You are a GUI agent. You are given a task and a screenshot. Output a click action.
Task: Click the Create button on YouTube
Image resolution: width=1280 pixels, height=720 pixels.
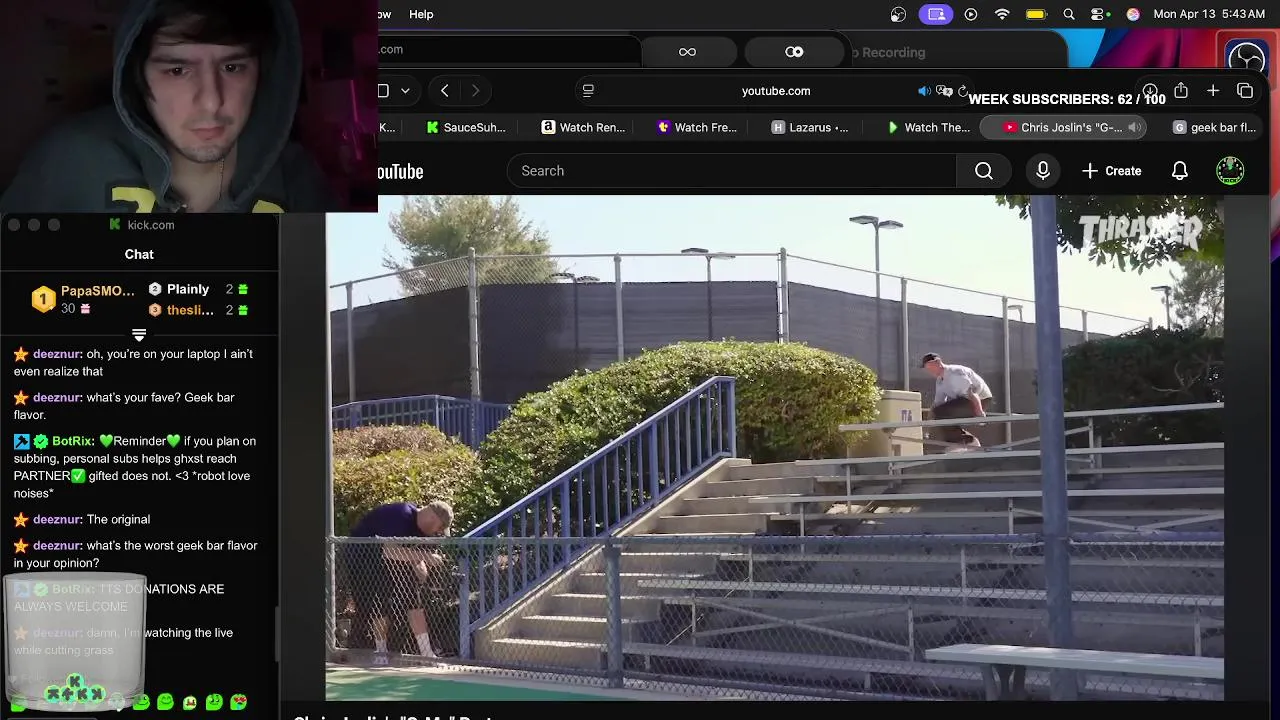tap(1111, 171)
